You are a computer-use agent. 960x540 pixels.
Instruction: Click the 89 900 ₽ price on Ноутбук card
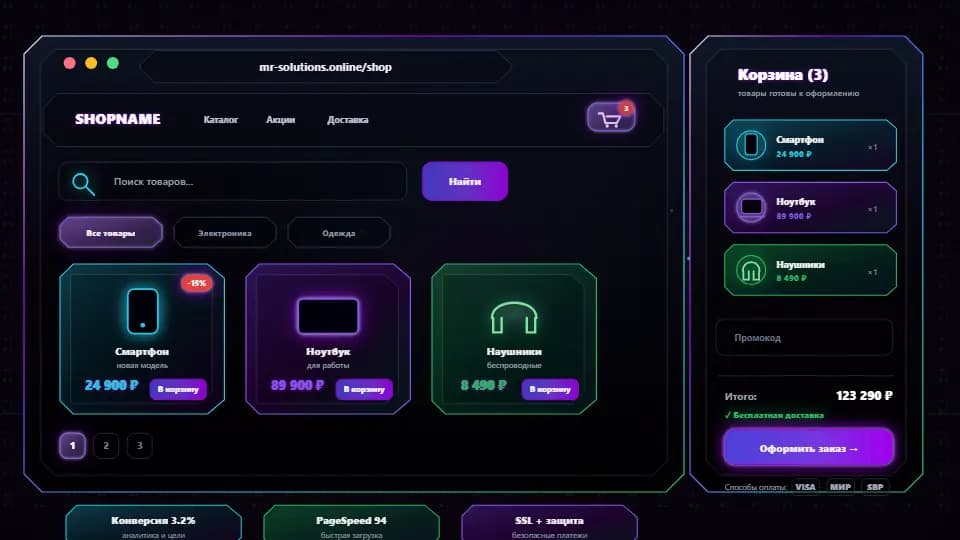(298, 385)
